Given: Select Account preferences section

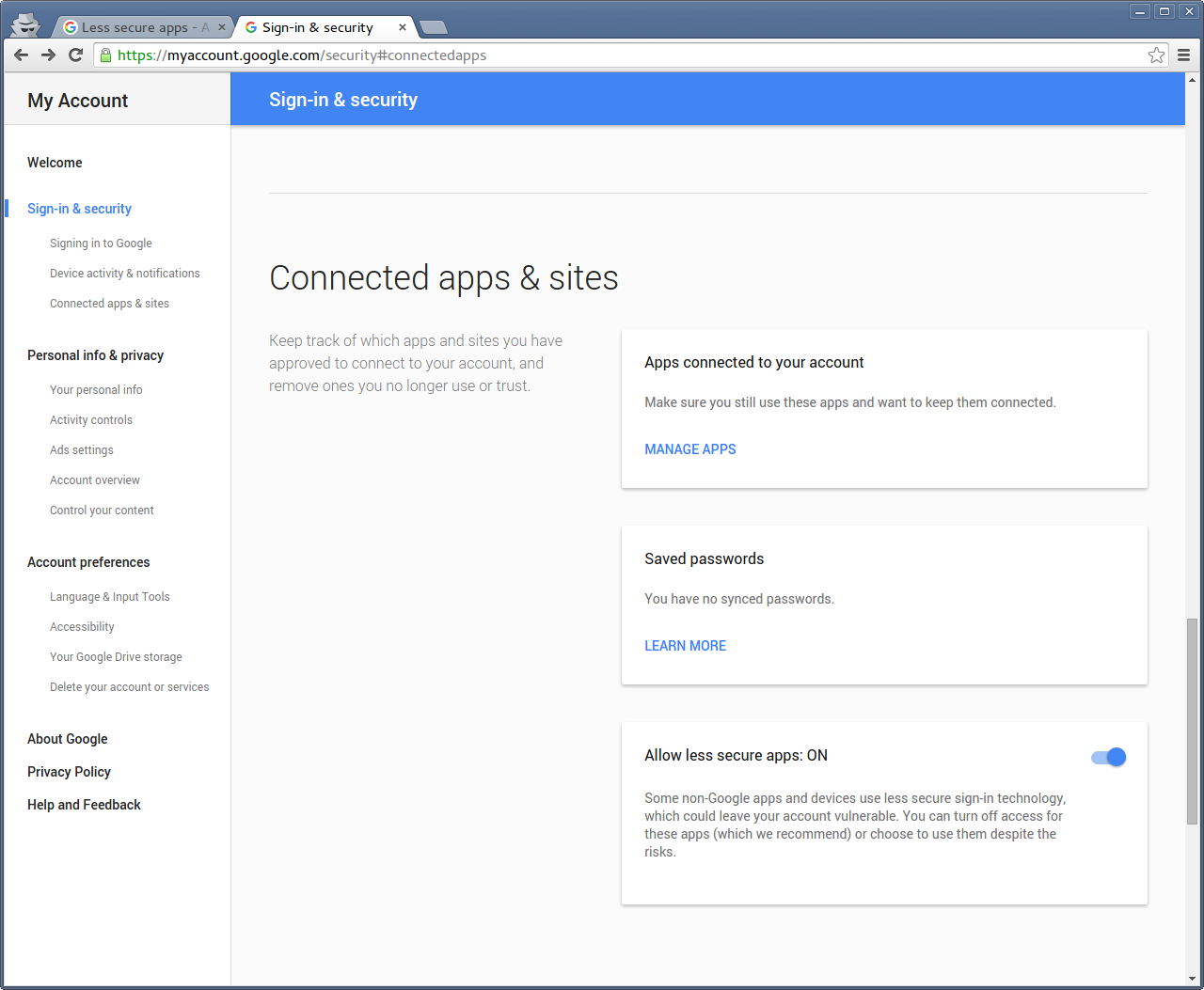Looking at the screenshot, I should point(88,562).
